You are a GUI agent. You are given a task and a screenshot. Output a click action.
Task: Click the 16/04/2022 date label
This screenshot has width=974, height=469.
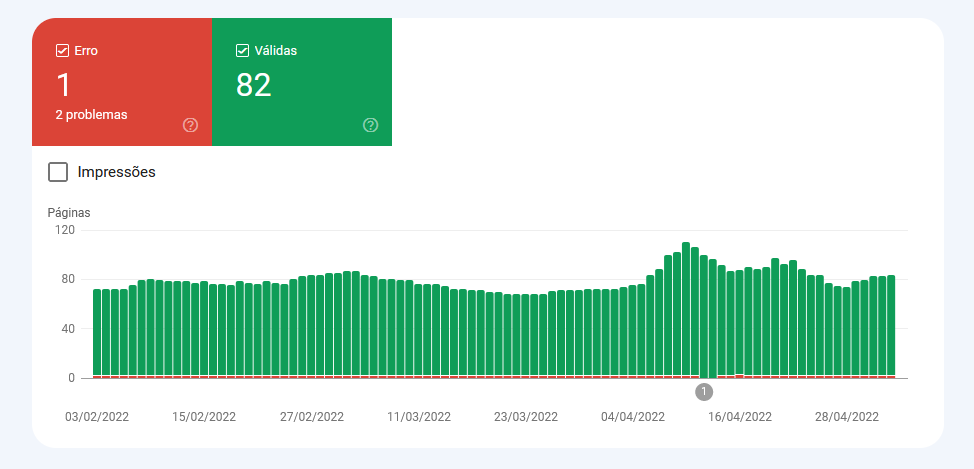pos(740,417)
